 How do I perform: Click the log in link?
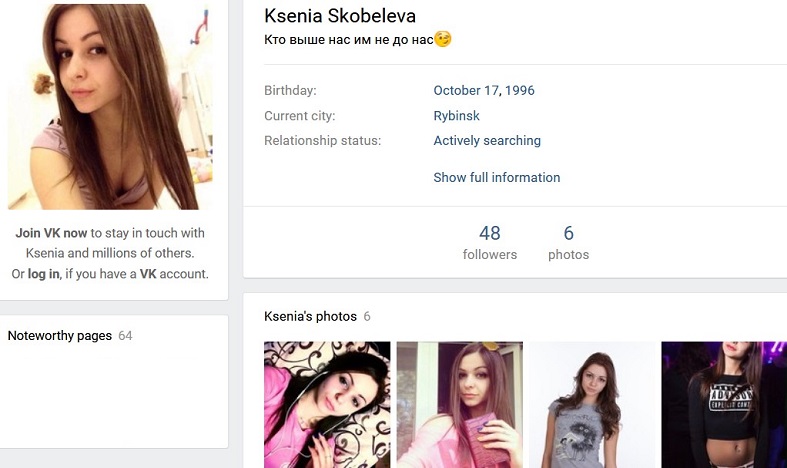[x=43, y=274]
